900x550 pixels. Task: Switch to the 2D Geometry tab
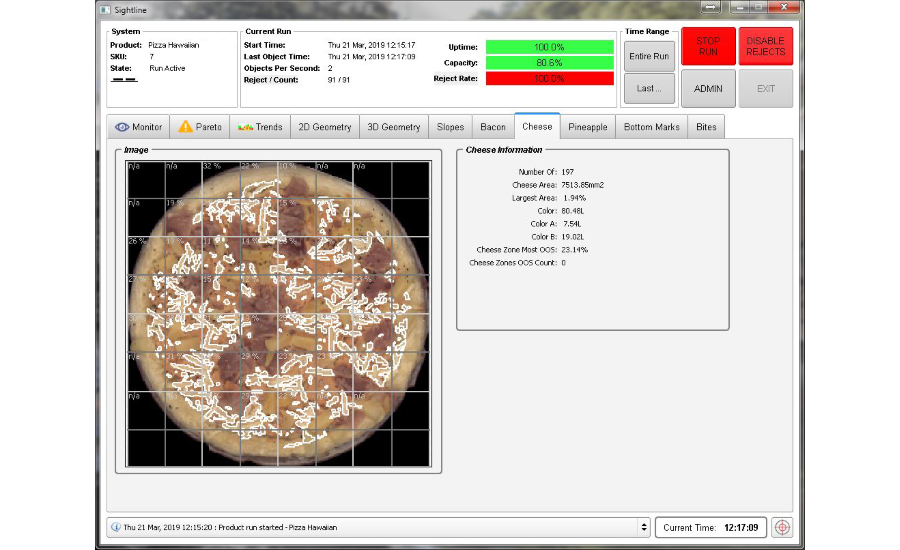[x=324, y=127]
